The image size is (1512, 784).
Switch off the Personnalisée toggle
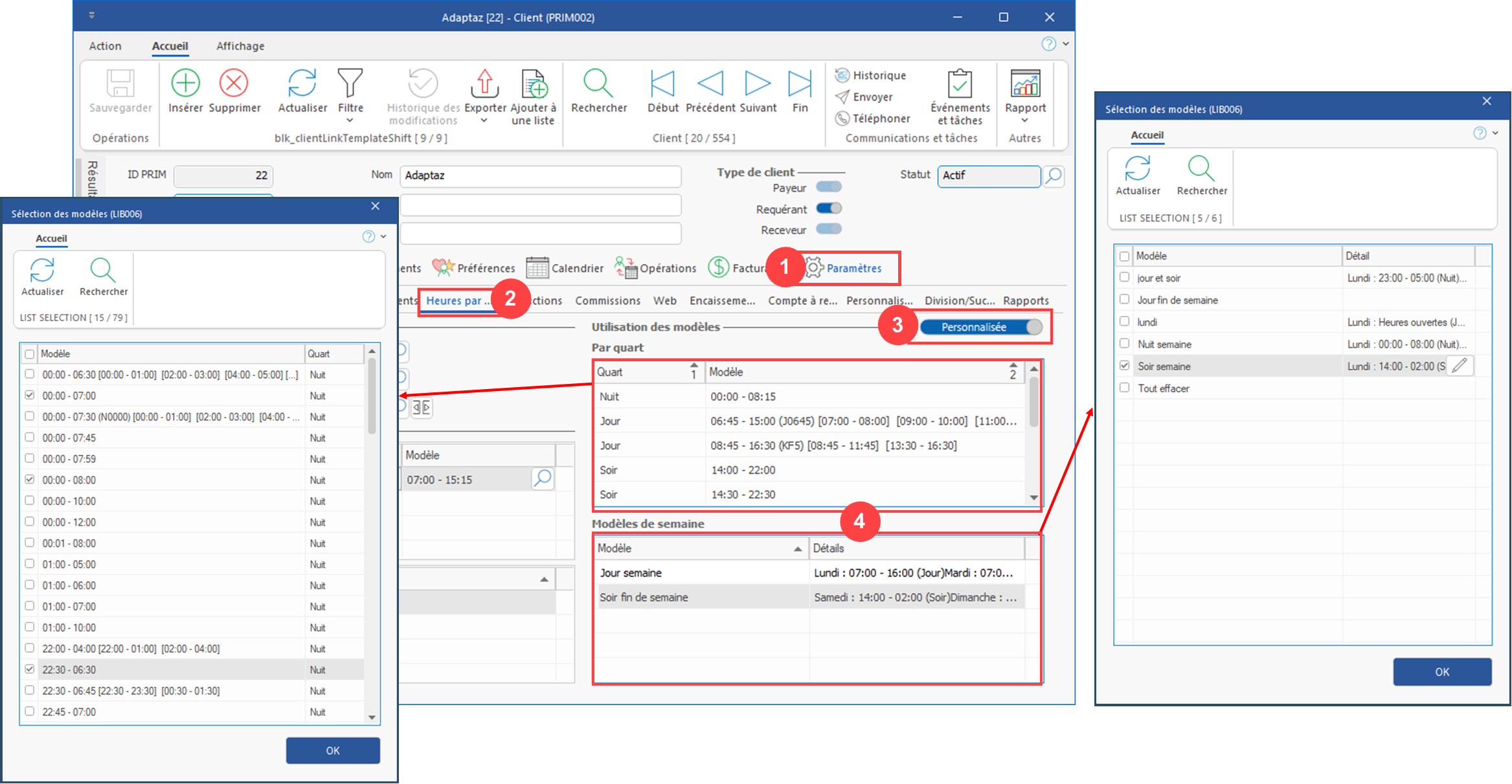(x=981, y=327)
